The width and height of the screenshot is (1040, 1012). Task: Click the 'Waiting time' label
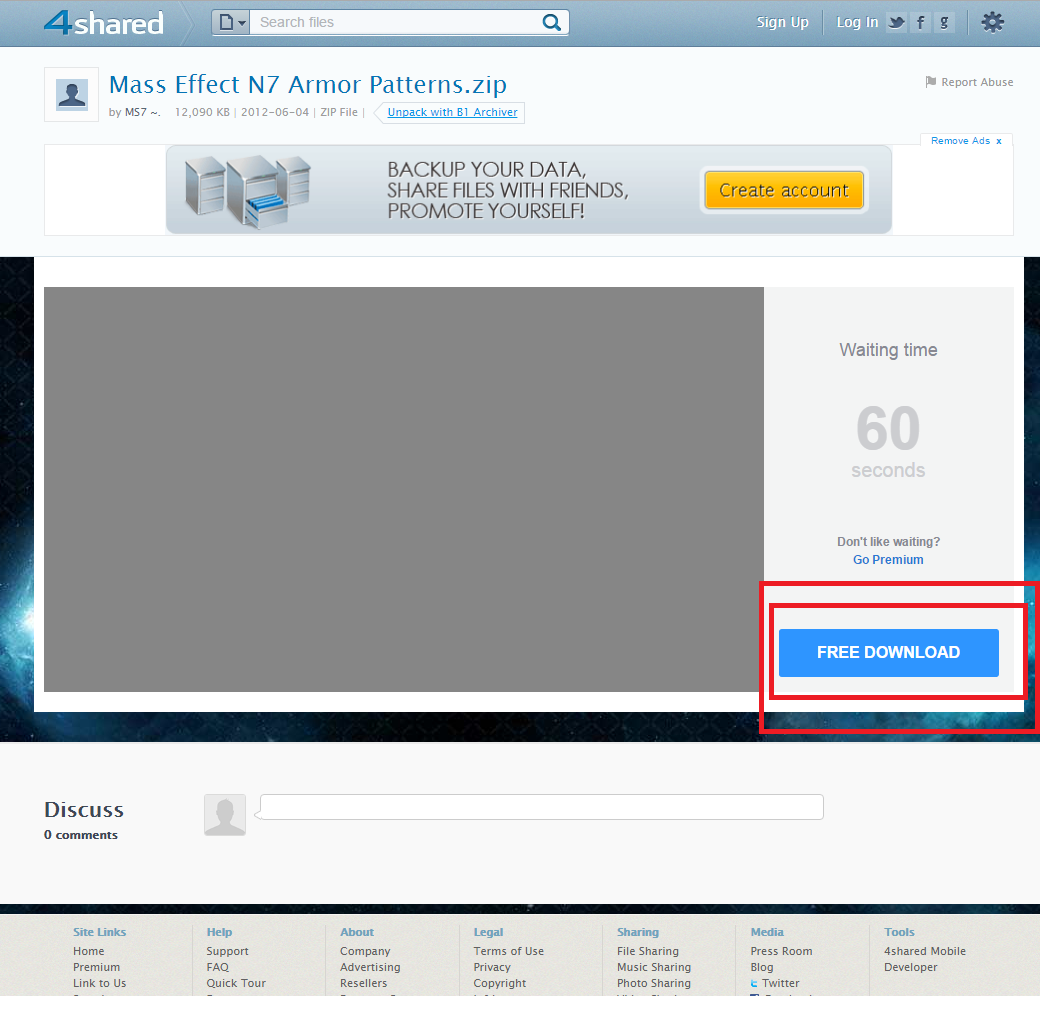[x=888, y=350]
